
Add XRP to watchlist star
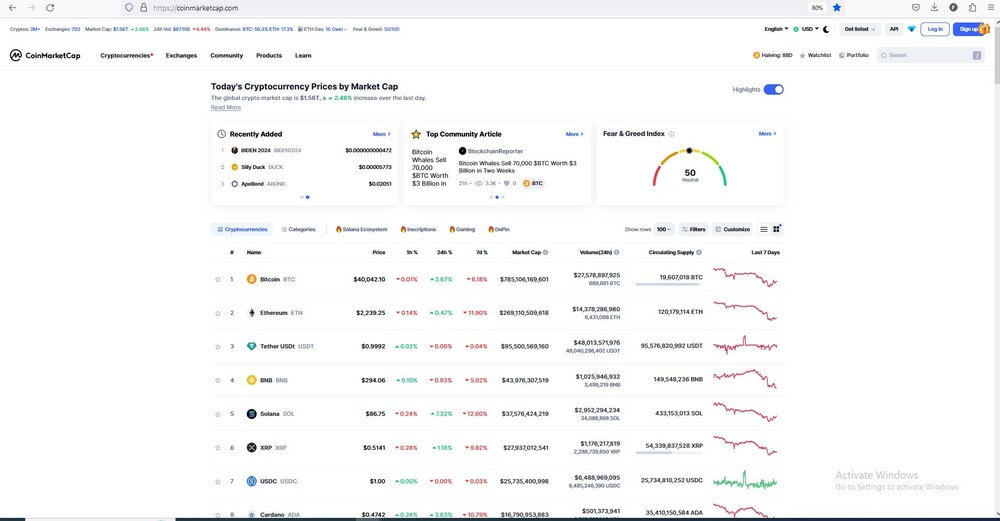217,448
